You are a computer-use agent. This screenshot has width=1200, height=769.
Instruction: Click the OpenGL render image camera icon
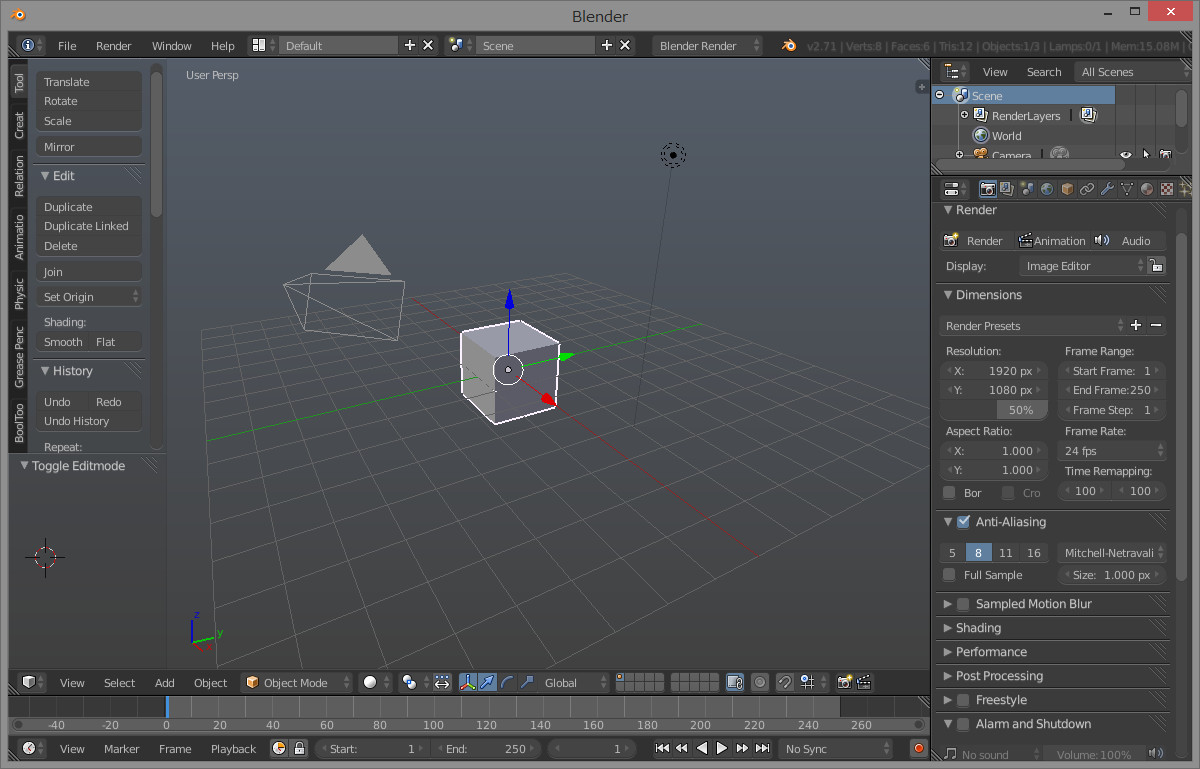point(845,682)
